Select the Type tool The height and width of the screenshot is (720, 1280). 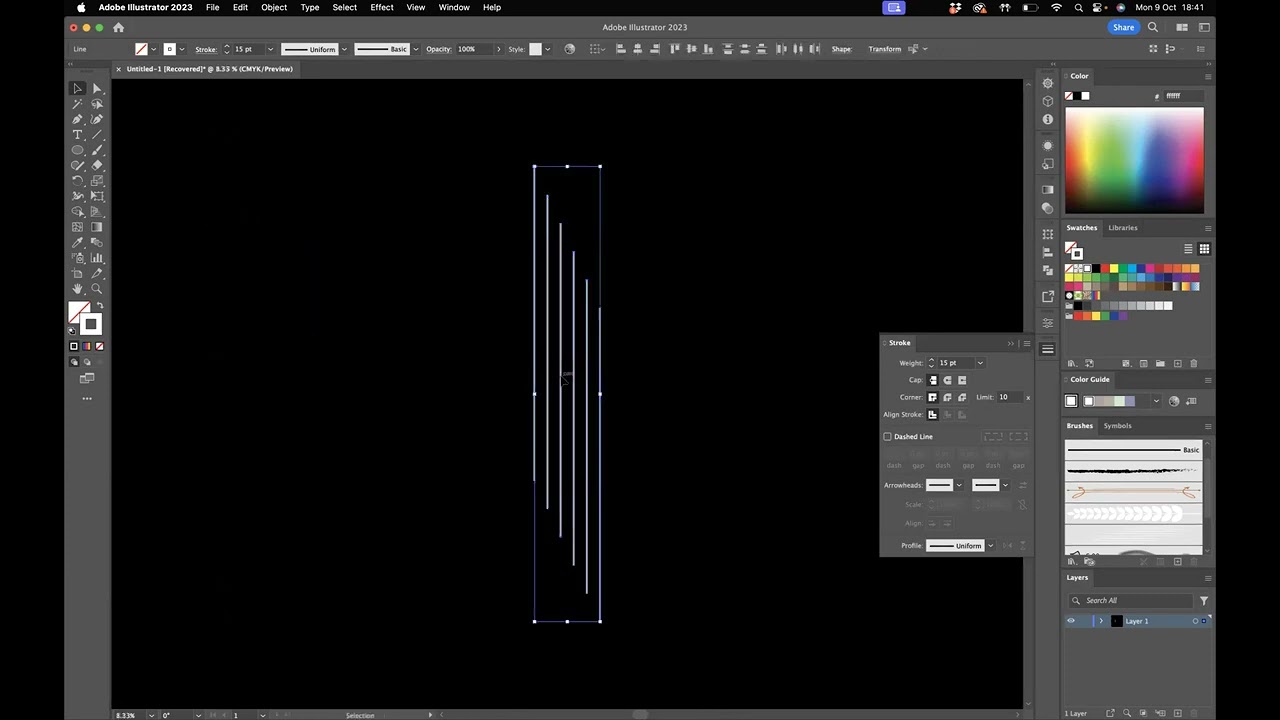point(77,135)
